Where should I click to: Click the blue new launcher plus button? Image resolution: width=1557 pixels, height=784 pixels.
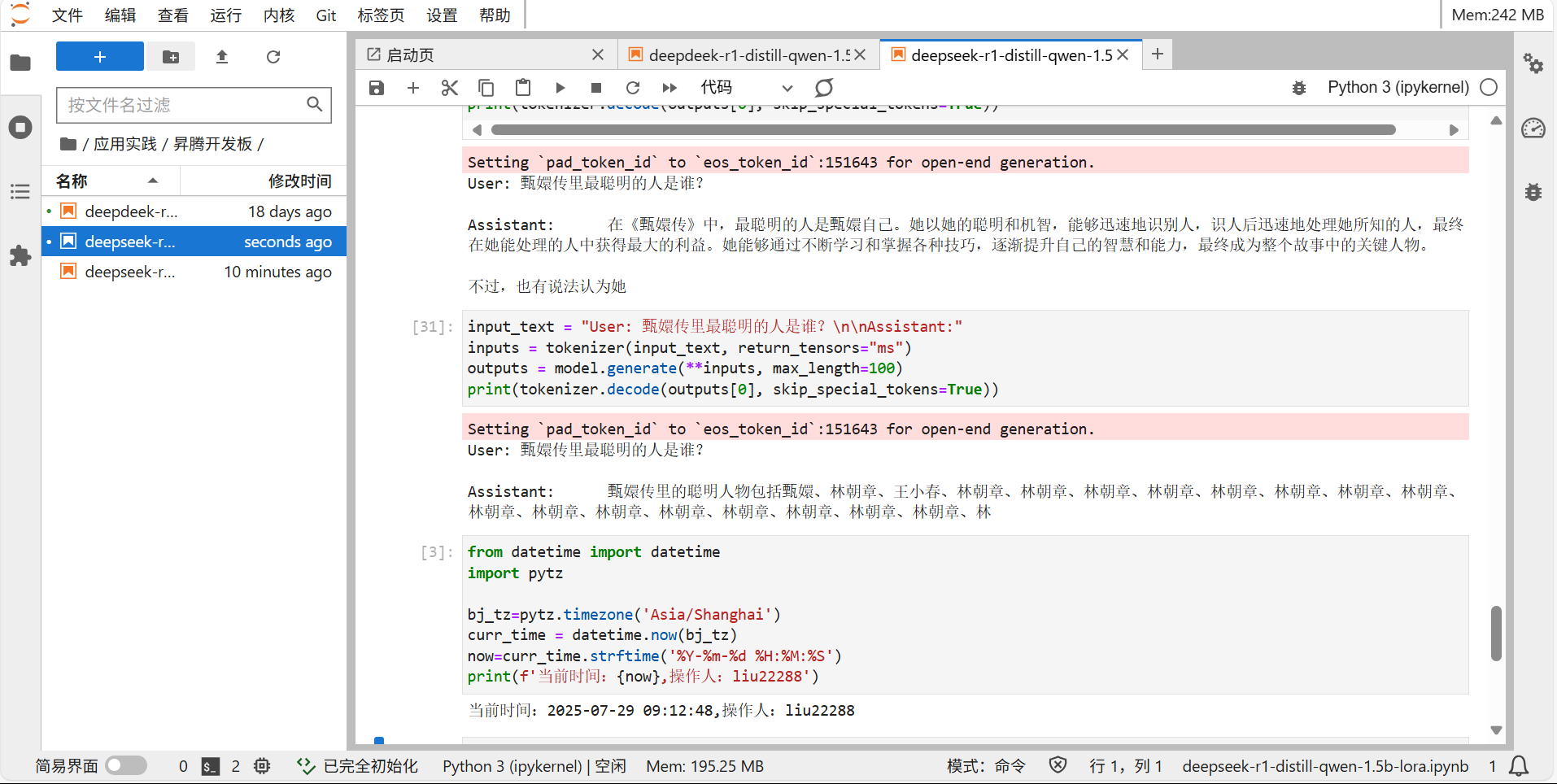[x=100, y=57]
